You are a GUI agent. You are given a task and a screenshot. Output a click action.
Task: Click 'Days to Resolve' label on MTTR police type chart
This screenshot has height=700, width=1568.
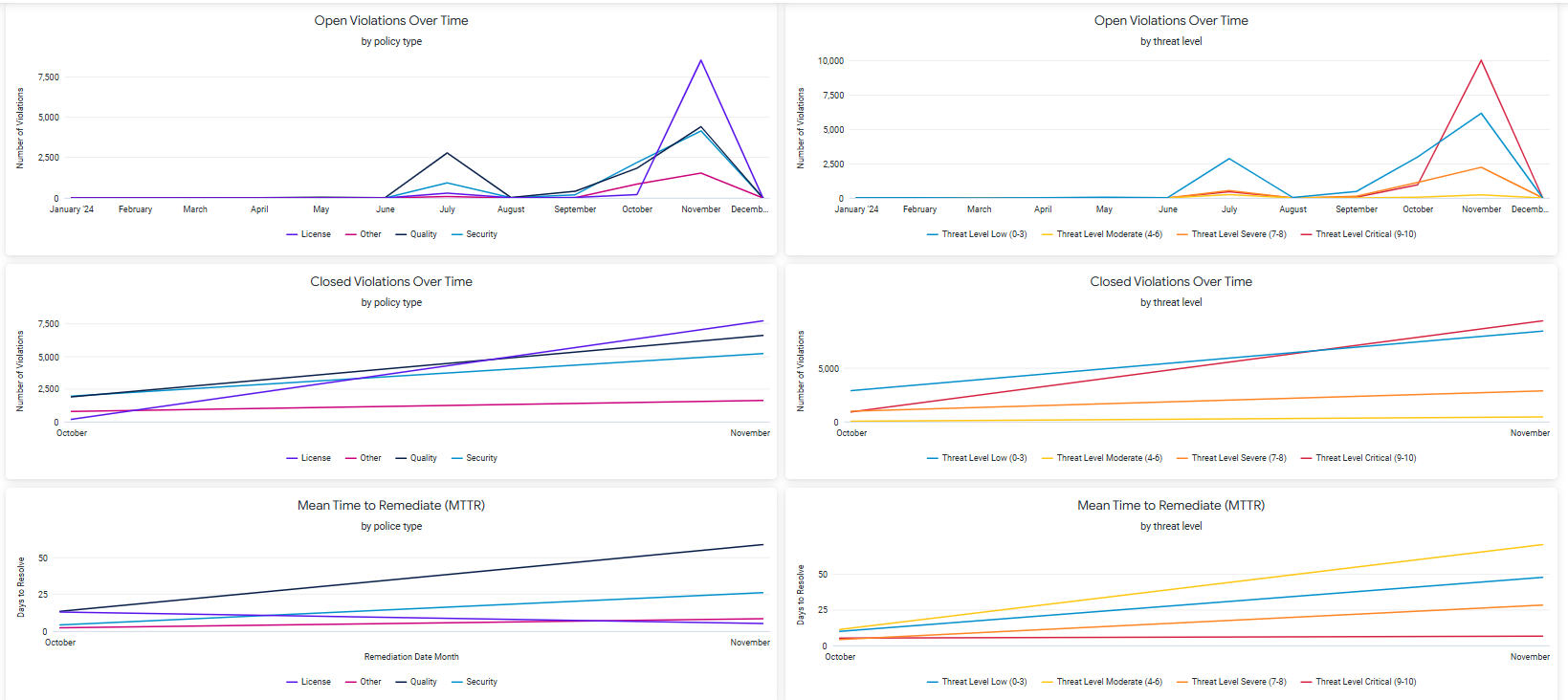click(21, 587)
